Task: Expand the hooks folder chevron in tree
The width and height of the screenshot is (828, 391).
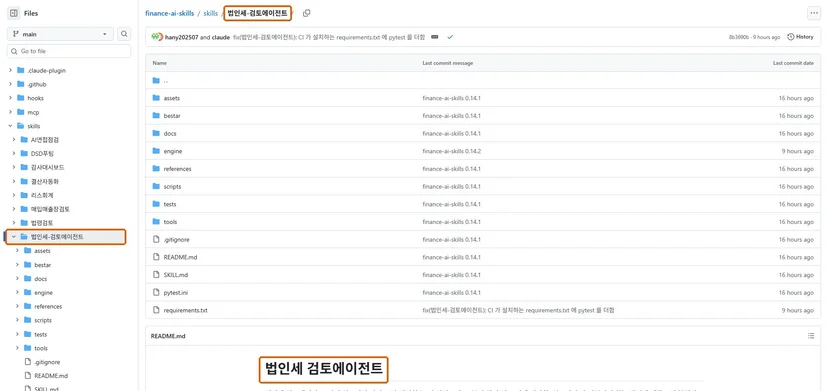Action: [x=10, y=98]
